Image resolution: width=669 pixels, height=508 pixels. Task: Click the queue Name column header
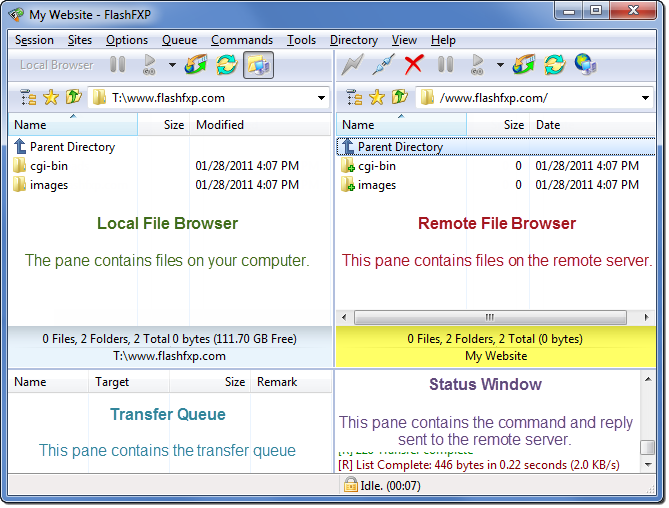point(48,381)
